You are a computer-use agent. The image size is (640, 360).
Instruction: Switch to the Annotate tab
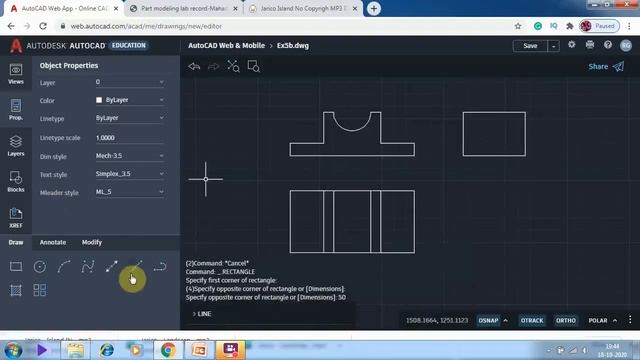(53, 242)
